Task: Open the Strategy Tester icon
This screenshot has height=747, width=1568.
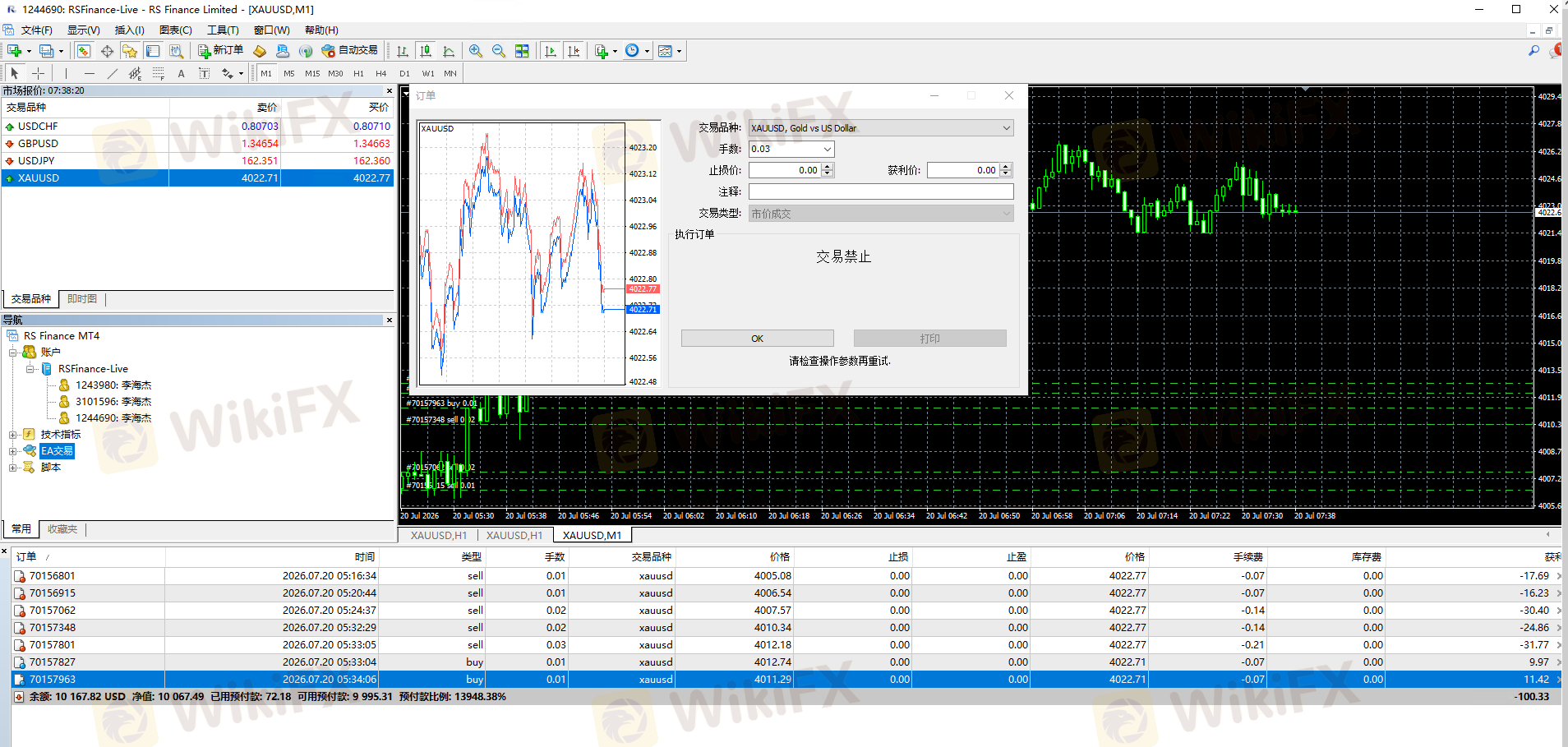Action: 176,51
